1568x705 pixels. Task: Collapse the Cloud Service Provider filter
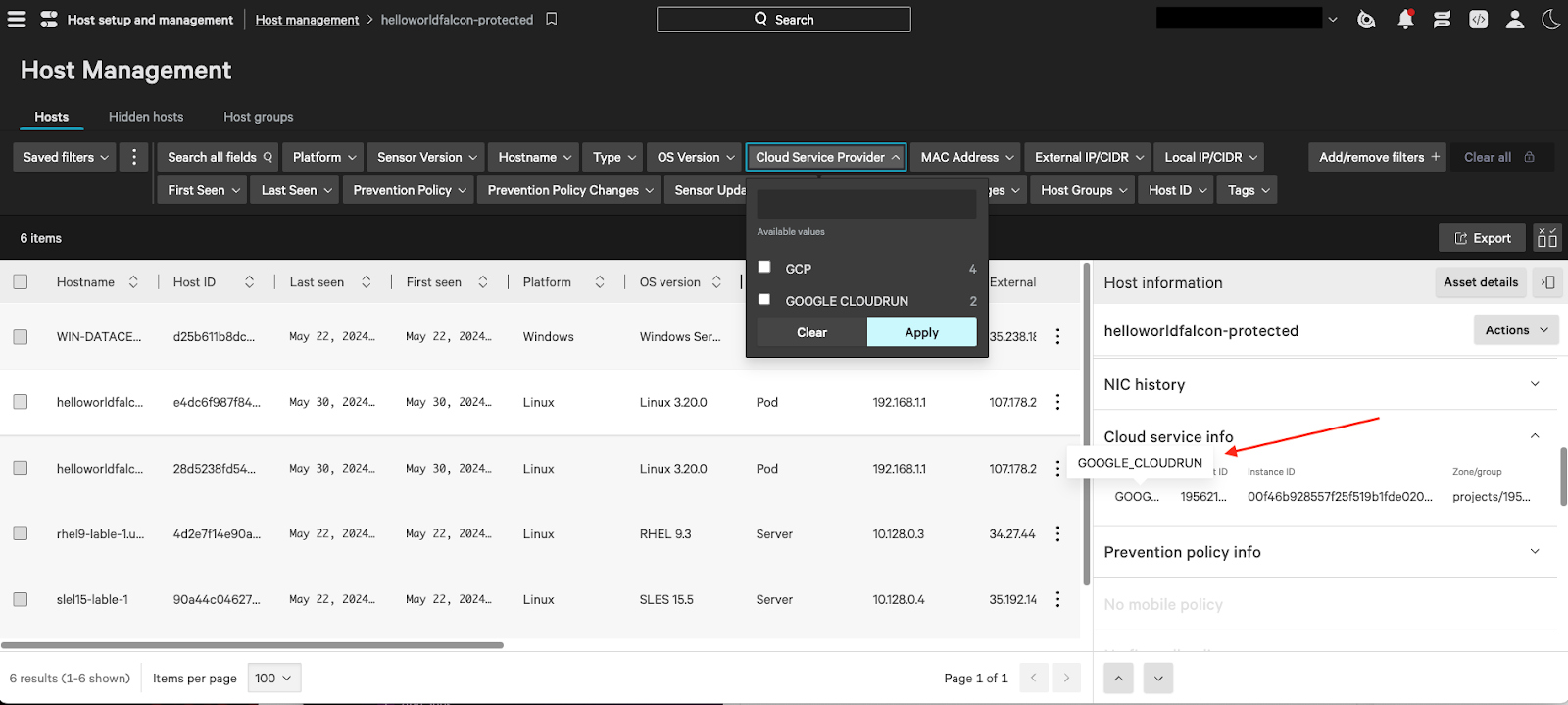click(826, 157)
